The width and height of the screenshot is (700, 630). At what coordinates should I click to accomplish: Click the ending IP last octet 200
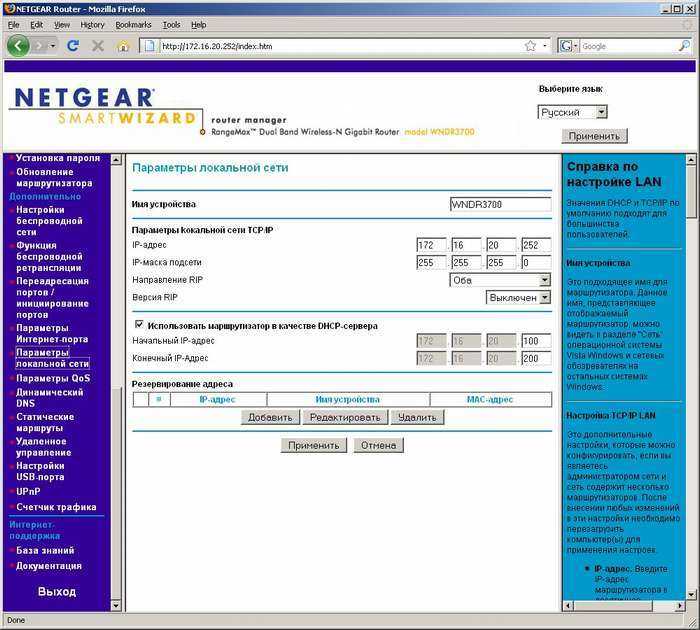click(536, 359)
